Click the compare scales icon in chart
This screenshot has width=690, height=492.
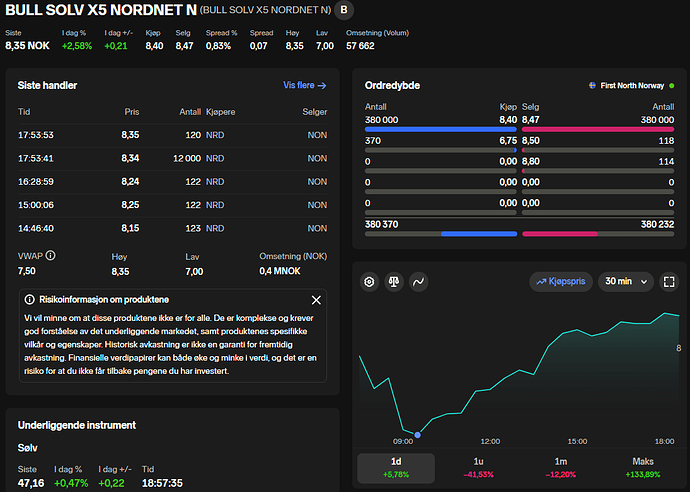[x=394, y=282]
